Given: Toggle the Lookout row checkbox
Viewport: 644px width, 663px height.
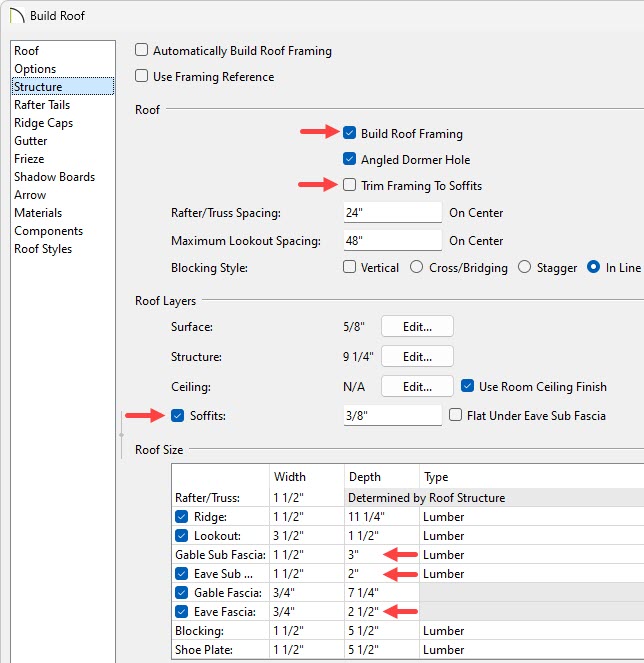Looking at the screenshot, I should click(181, 536).
